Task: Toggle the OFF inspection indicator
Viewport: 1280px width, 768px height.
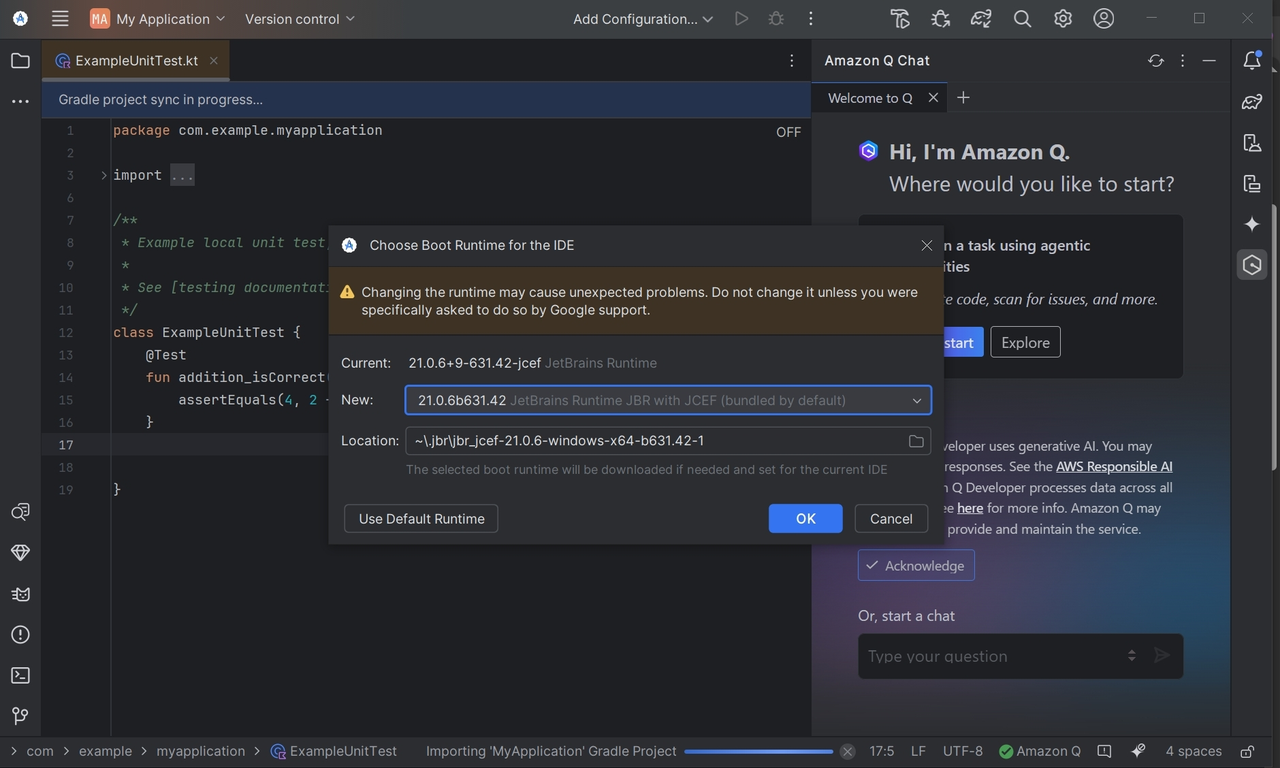Action: [x=788, y=132]
